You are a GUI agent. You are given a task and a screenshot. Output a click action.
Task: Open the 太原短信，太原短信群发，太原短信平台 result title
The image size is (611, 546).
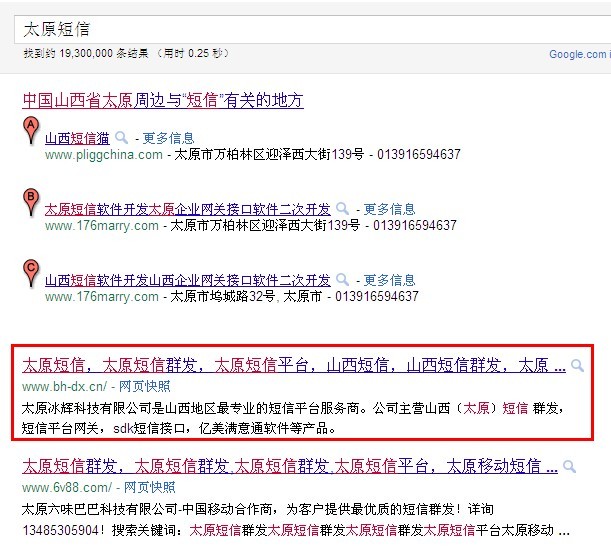pos(294,366)
